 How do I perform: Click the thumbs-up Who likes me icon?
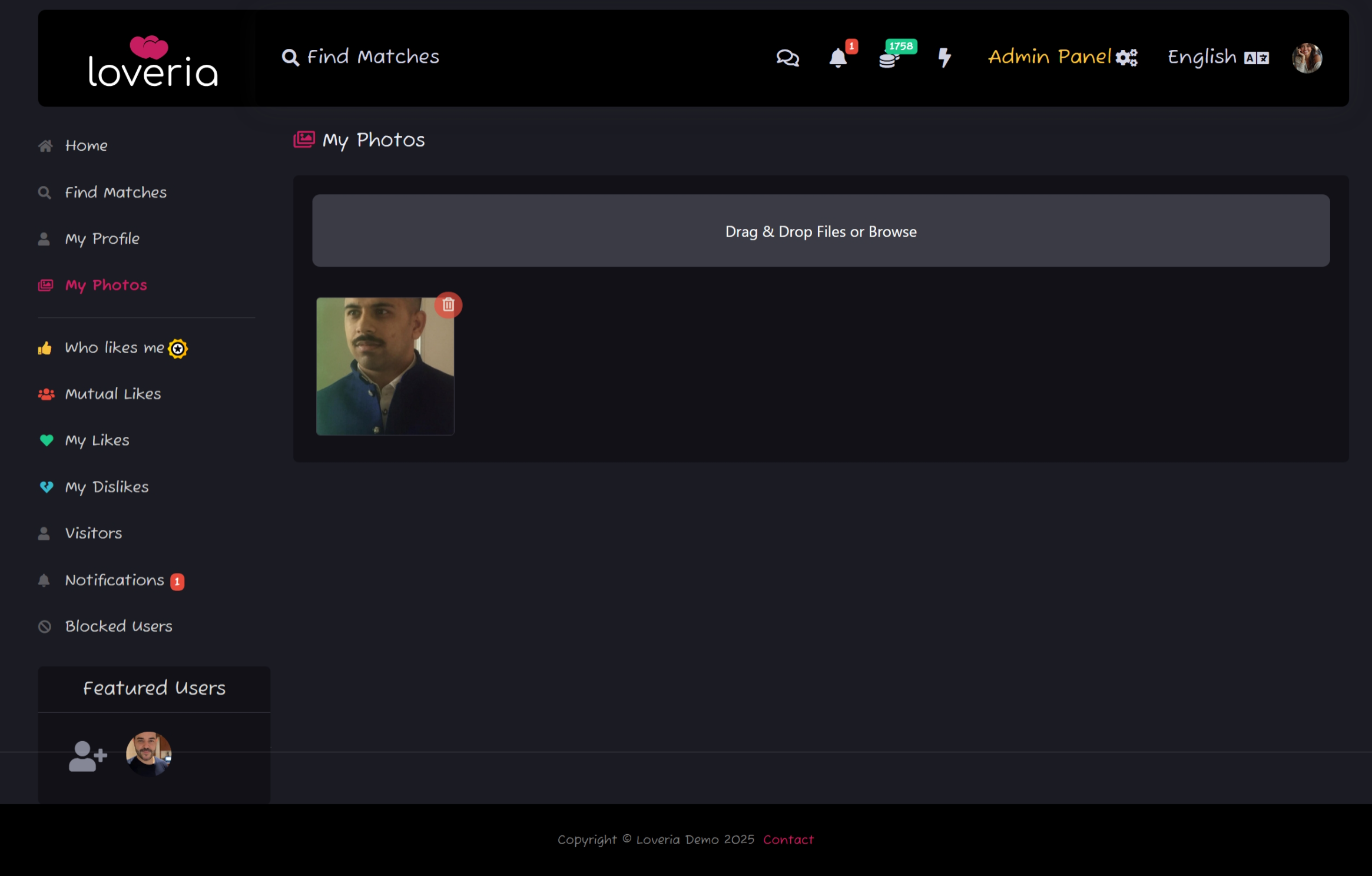[x=45, y=348]
